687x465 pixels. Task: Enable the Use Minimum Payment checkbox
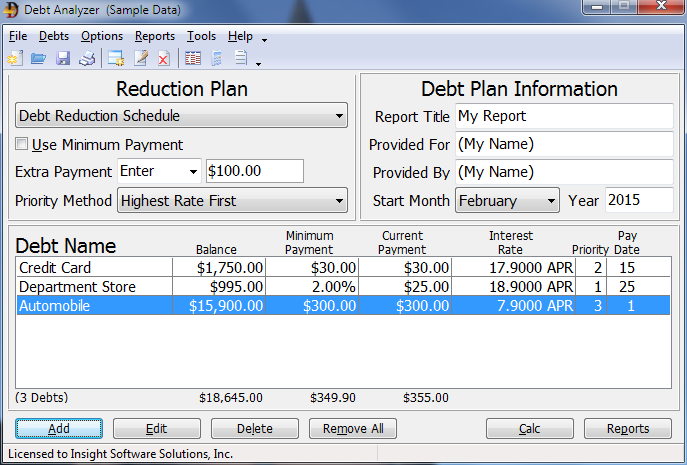(22, 145)
